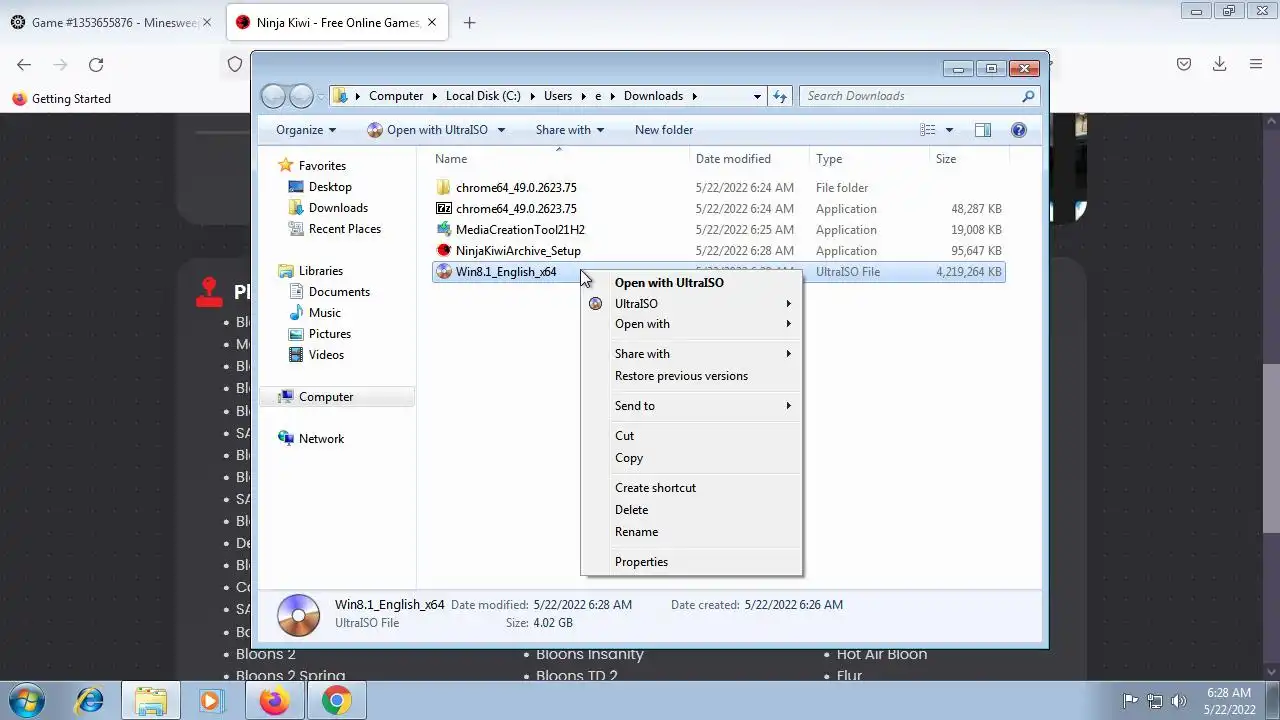Select Computer in navigation pane

click(326, 397)
